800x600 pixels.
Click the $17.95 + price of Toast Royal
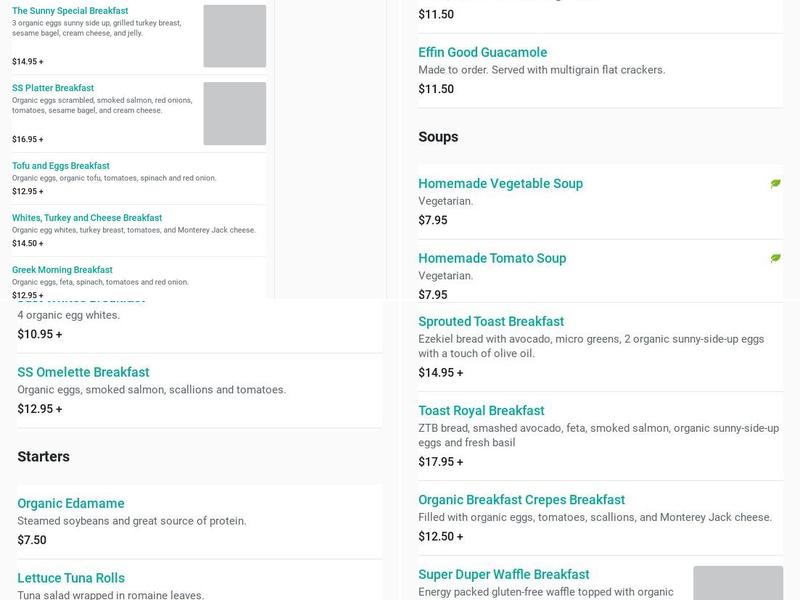pyautogui.click(x=441, y=462)
